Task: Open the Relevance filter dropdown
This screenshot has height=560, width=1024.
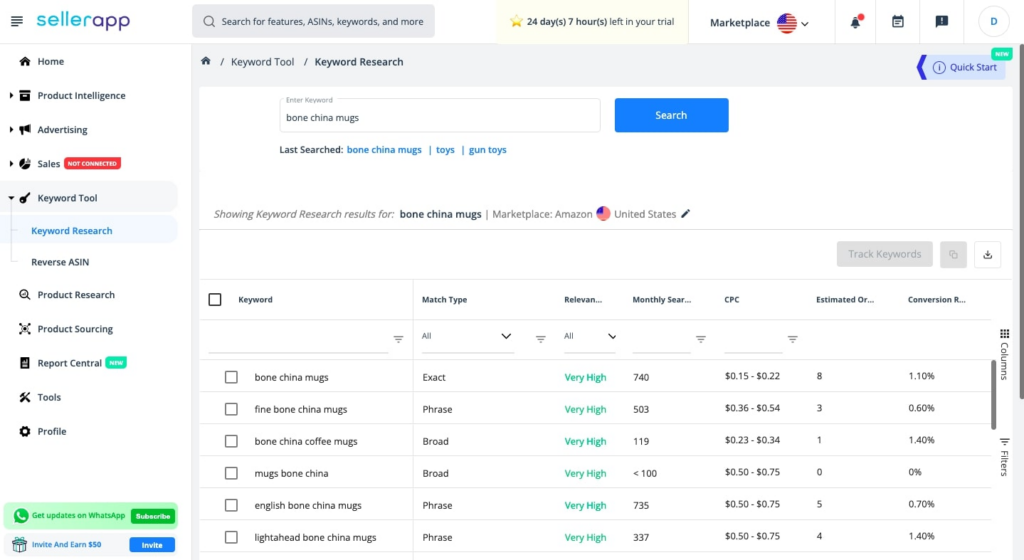Action: pos(590,336)
